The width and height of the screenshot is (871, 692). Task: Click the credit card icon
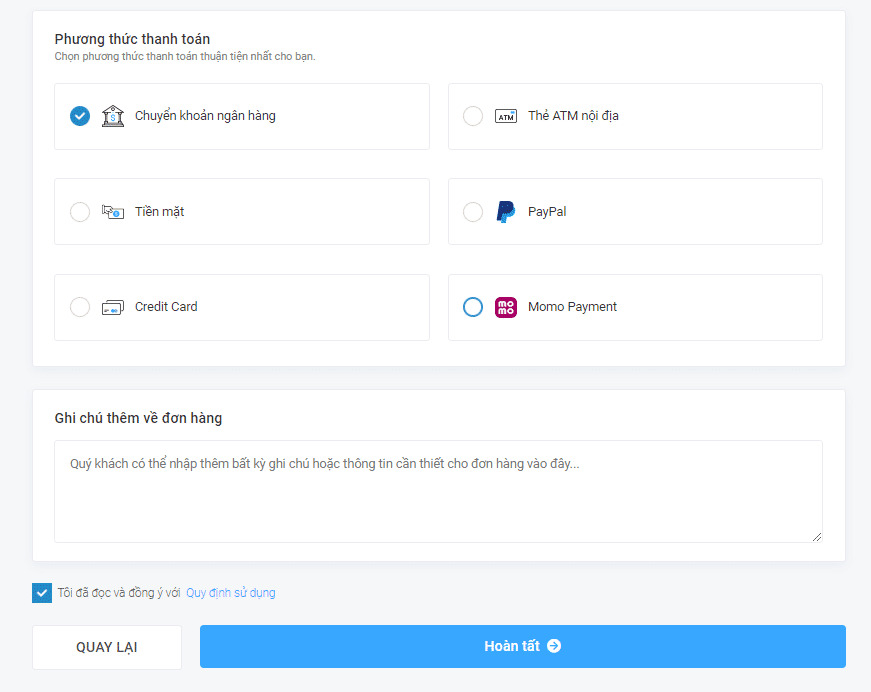coord(113,307)
